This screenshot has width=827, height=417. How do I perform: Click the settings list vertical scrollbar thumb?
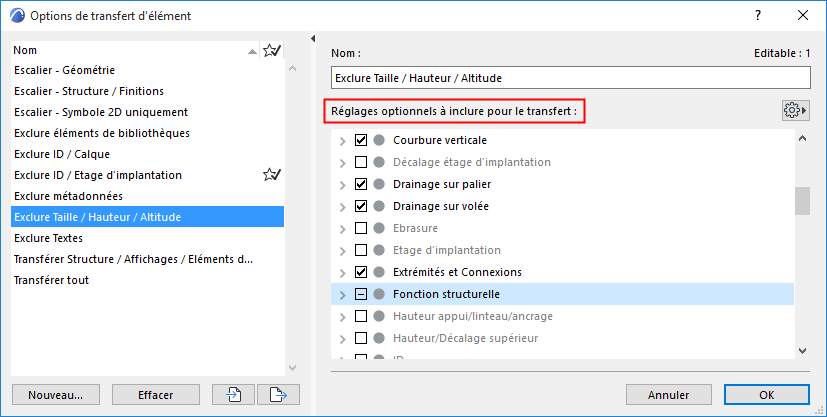tap(801, 200)
